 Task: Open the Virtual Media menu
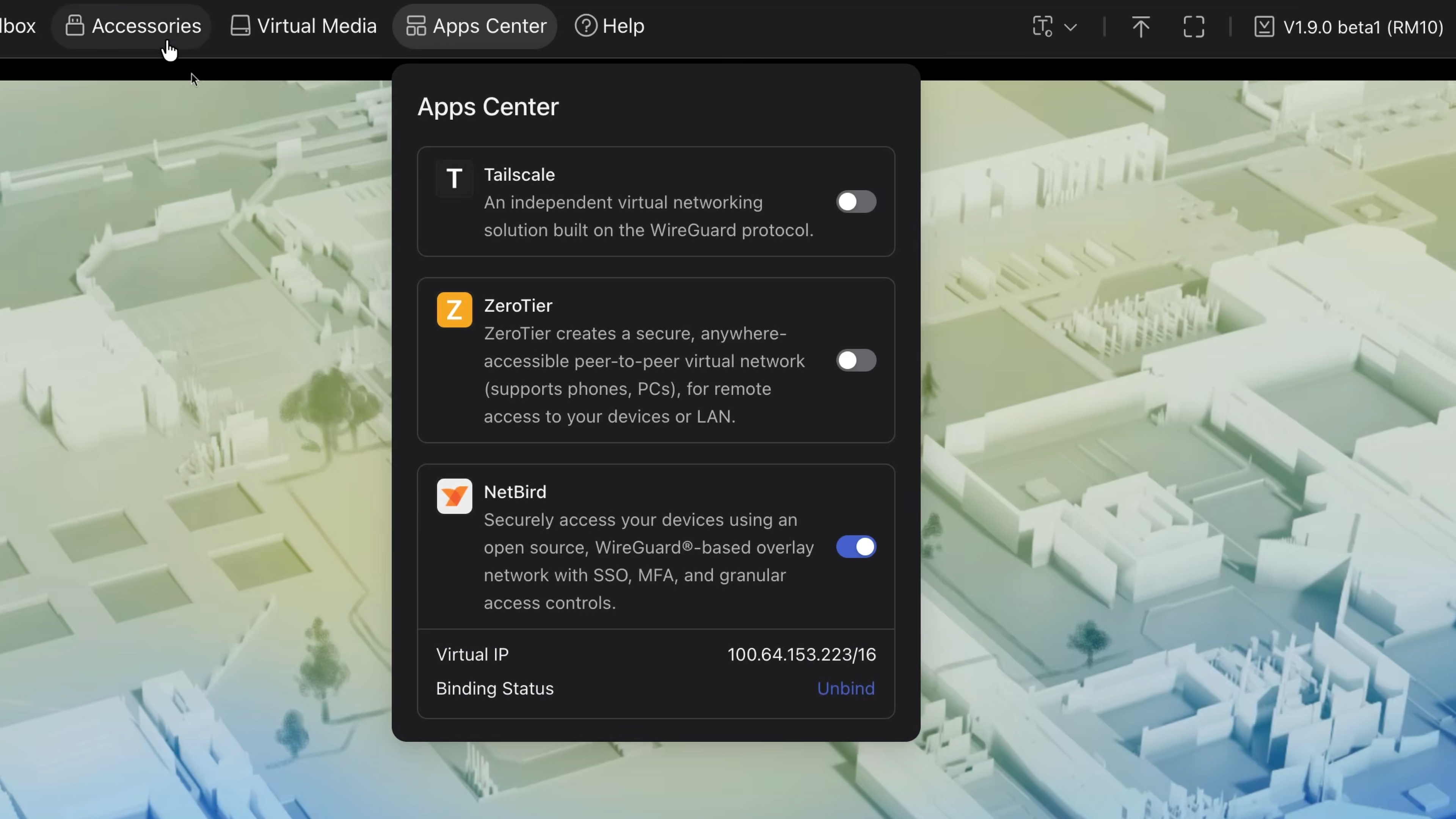pos(303,26)
